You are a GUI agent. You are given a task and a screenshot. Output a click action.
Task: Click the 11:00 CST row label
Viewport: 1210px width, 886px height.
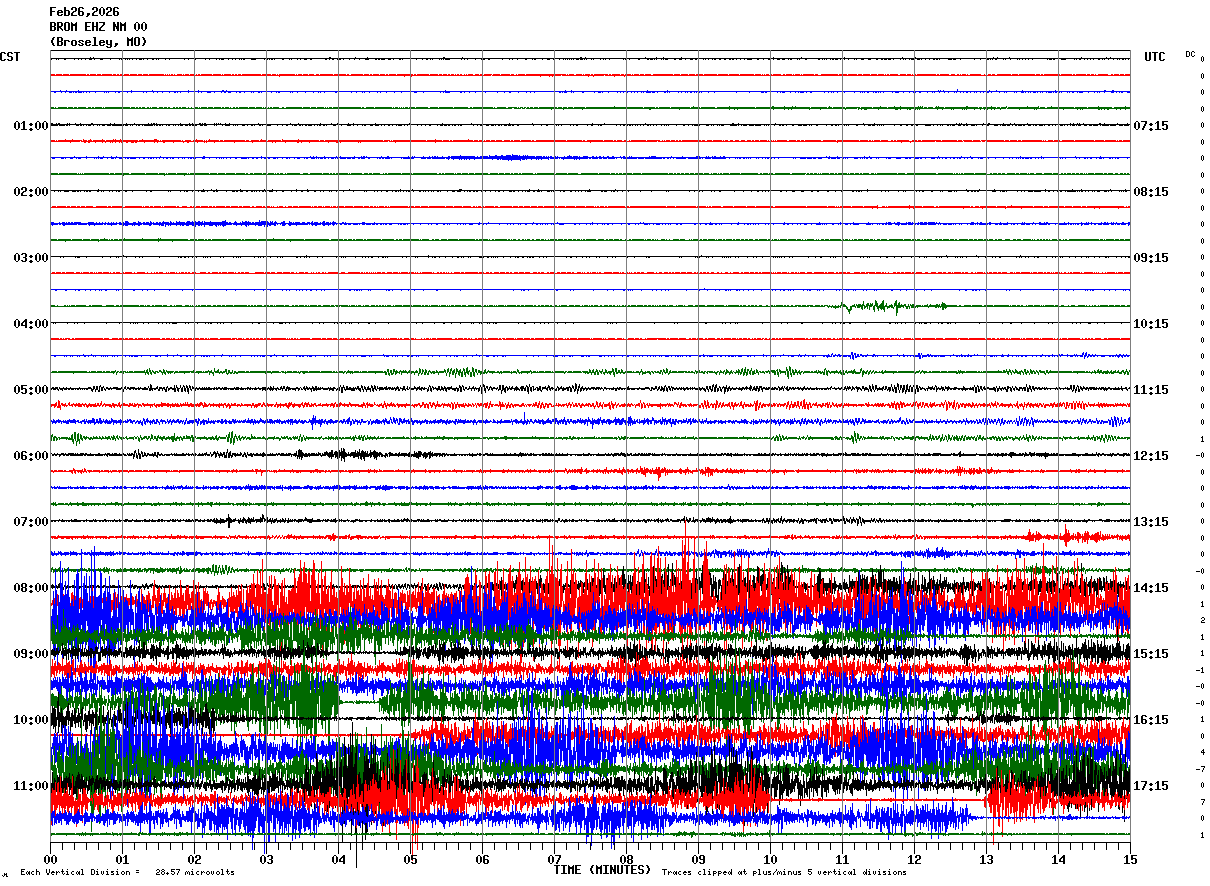coord(30,786)
